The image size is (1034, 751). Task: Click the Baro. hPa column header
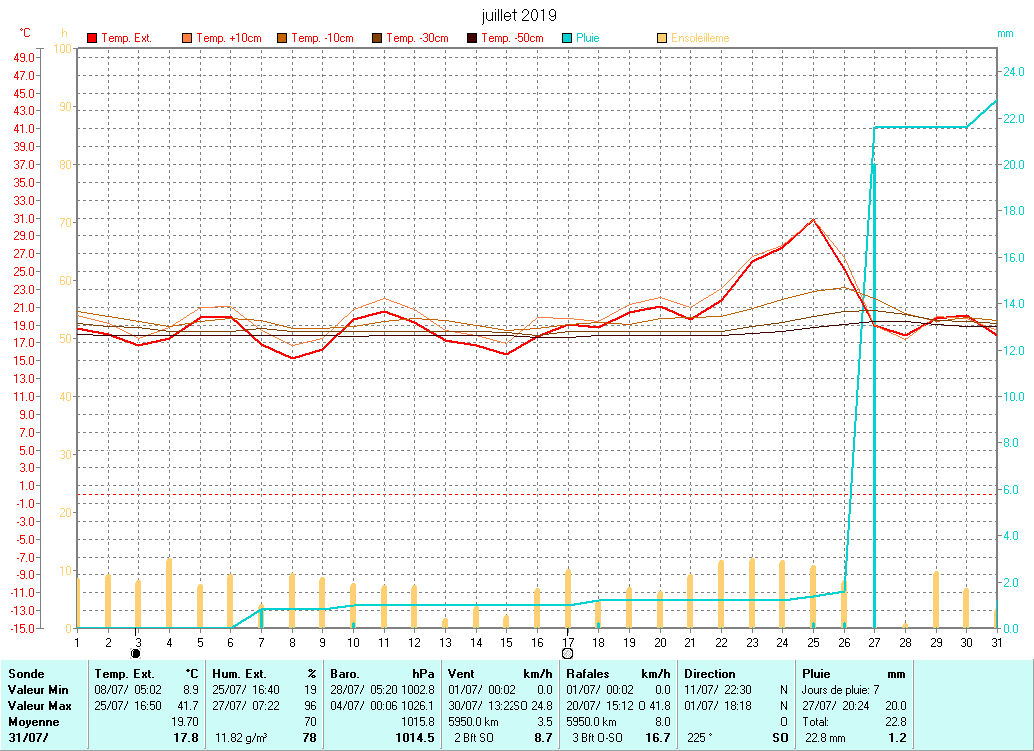tap(383, 674)
